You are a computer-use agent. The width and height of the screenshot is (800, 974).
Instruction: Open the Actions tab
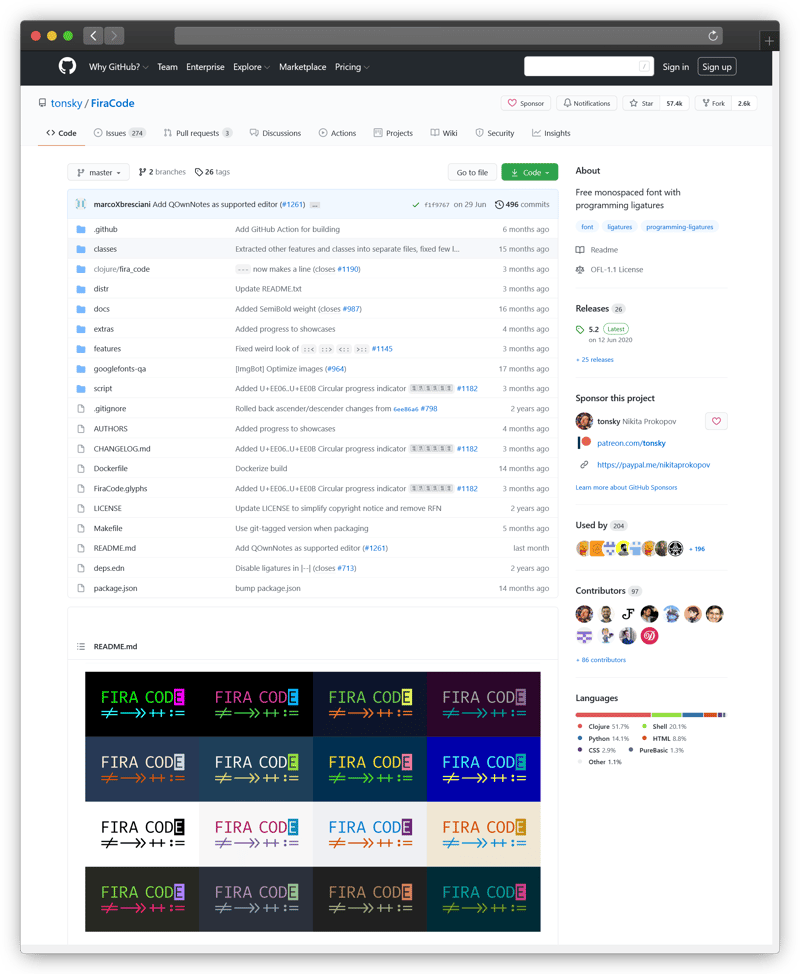coord(337,133)
